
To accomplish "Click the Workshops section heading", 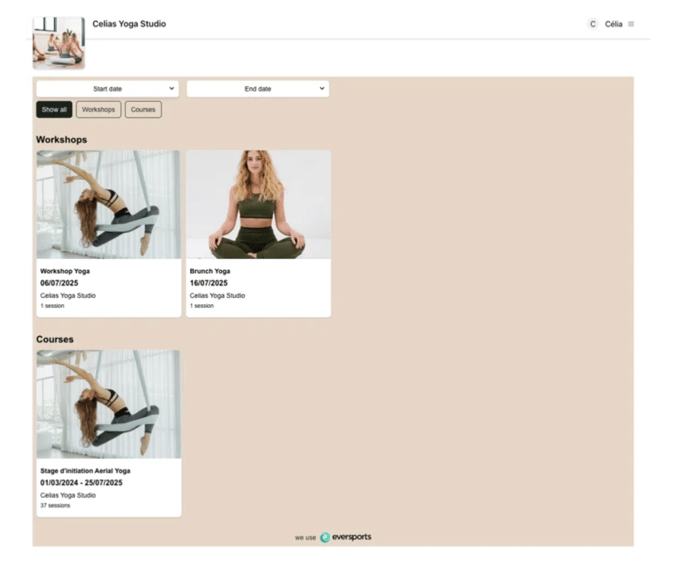I will pyautogui.click(x=61, y=140).
